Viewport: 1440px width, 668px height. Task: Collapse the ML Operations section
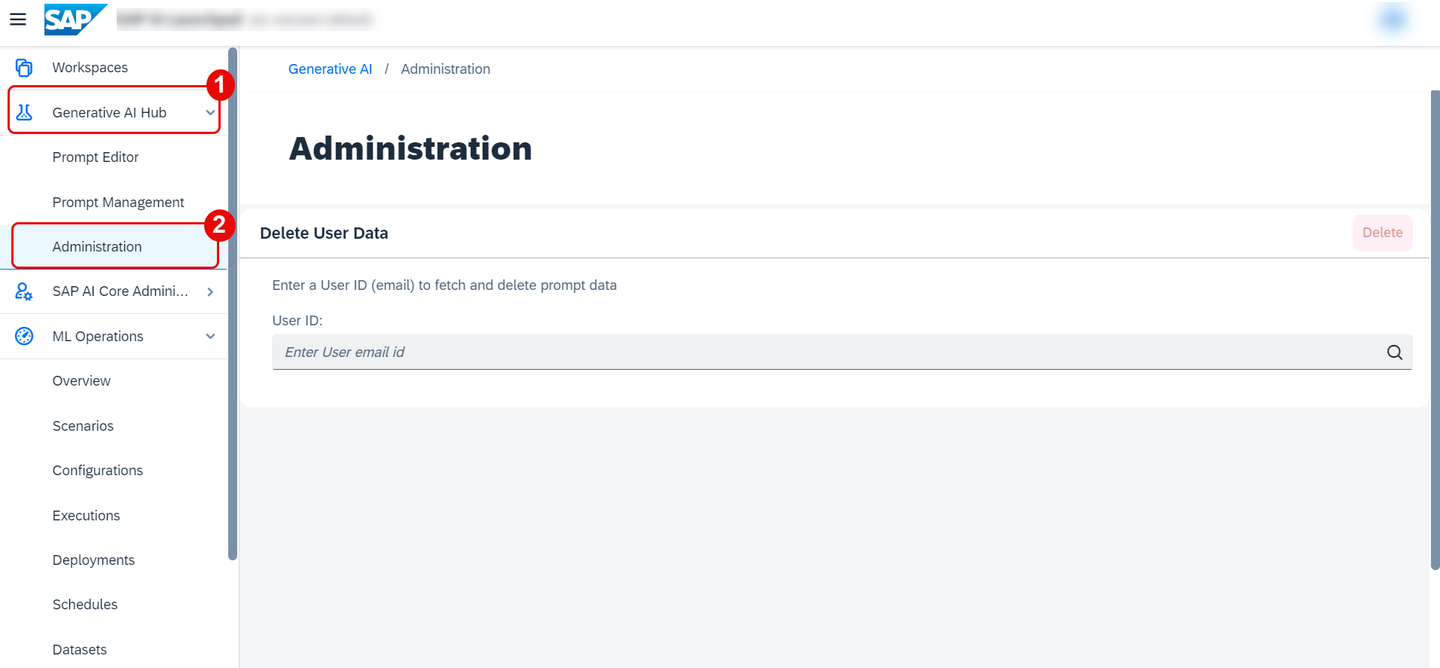point(210,337)
